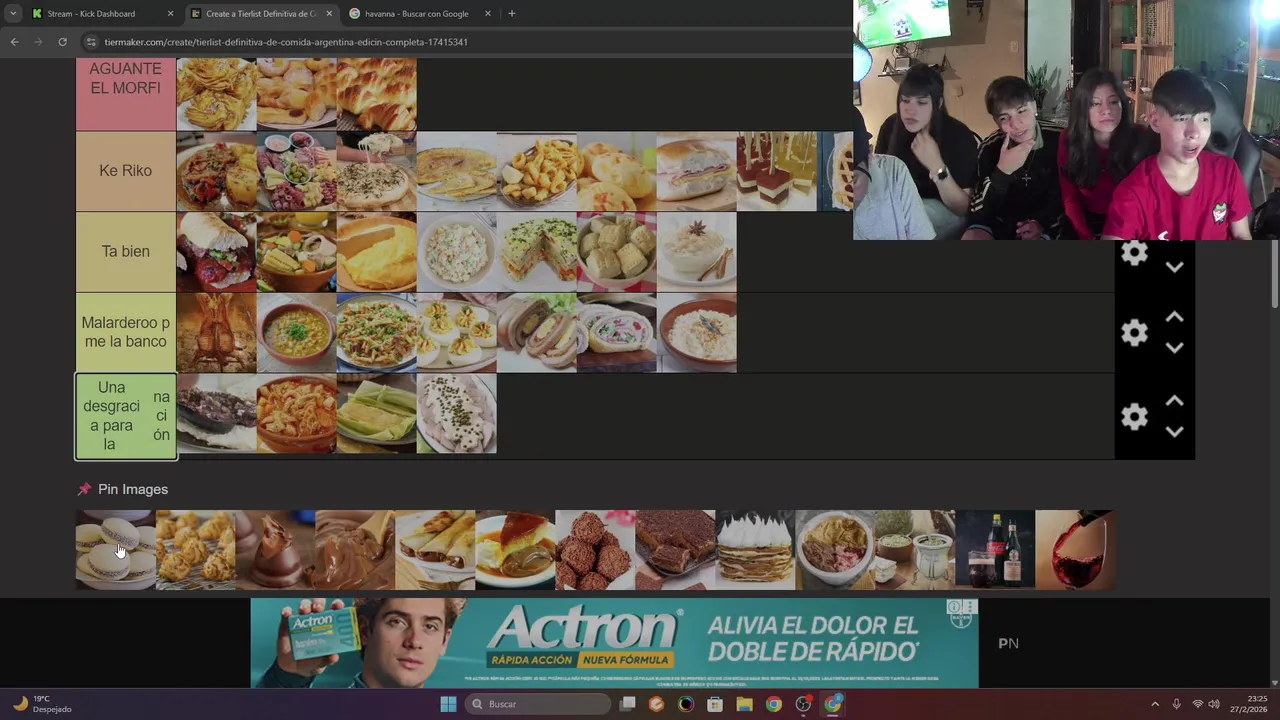This screenshot has width=1280, height=720.
Task: Open the weather widget showing 19°C
Action: tap(42, 704)
